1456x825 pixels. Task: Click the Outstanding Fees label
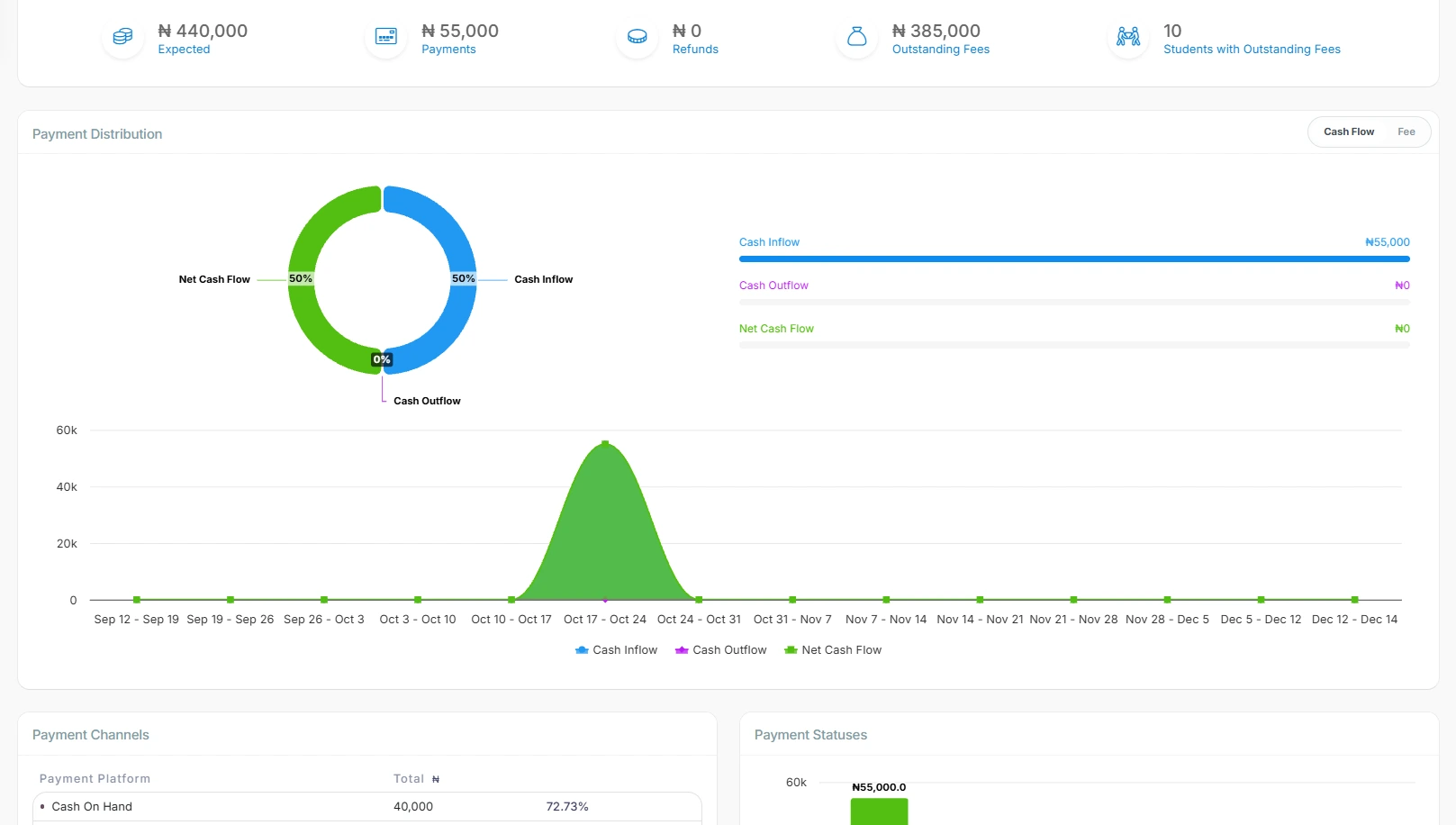point(941,50)
